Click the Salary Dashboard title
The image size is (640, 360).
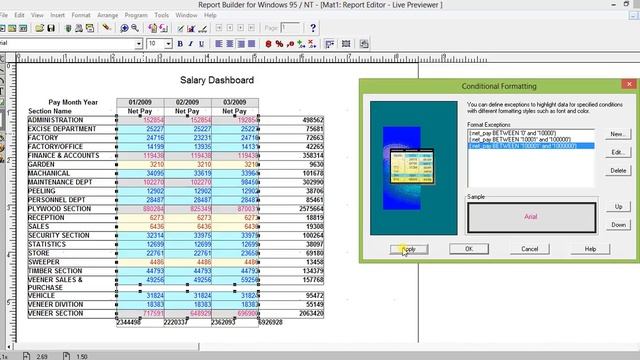point(217,80)
